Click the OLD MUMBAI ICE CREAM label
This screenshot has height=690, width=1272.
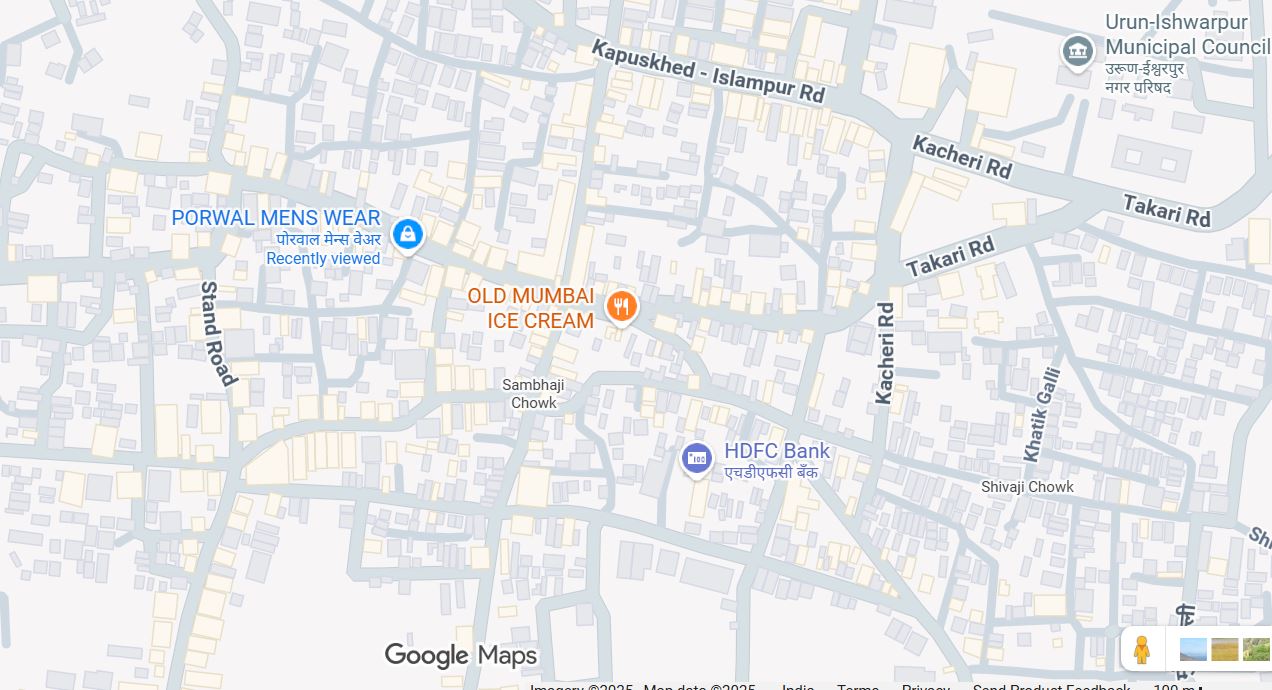(531, 309)
